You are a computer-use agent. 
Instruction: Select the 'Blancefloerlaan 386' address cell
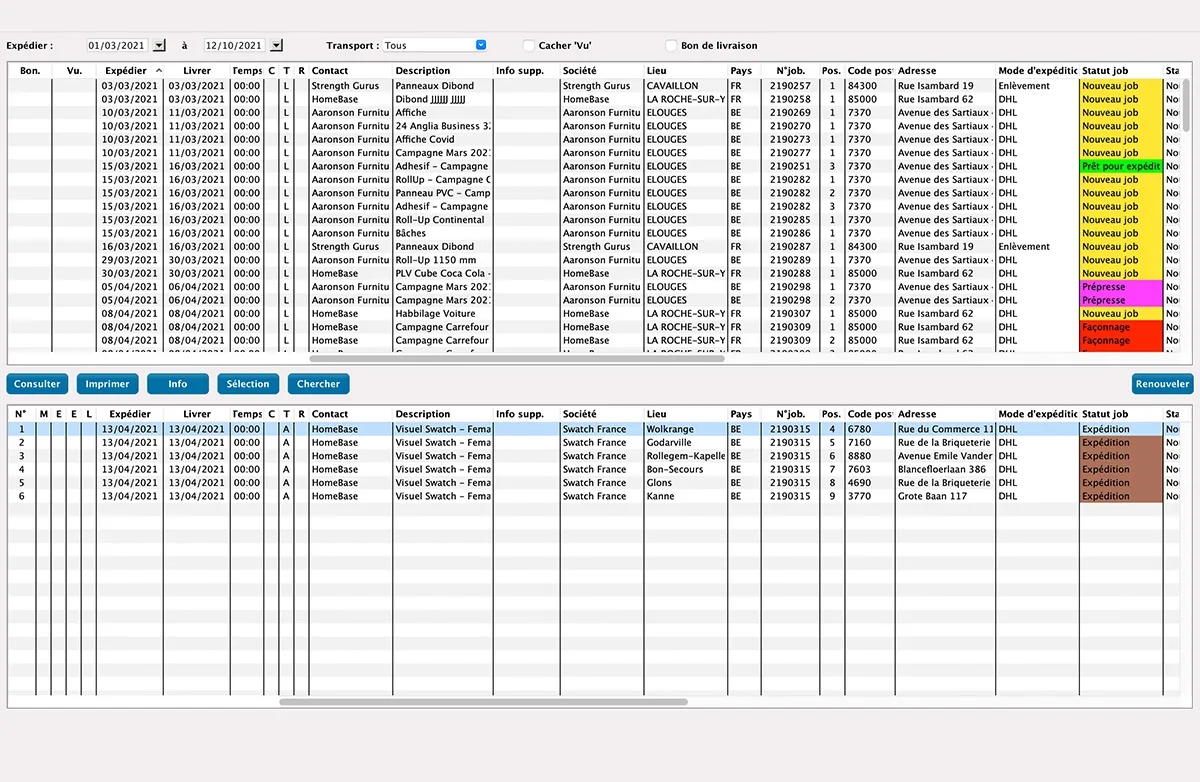click(x=945, y=469)
